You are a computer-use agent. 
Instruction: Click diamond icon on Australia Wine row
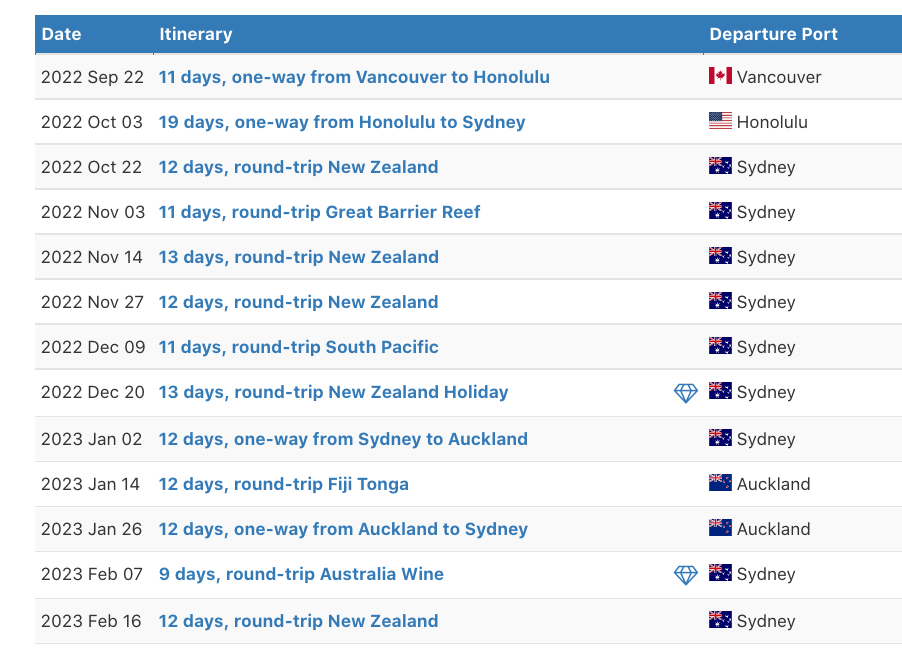pyautogui.click(x=686, y=575)
